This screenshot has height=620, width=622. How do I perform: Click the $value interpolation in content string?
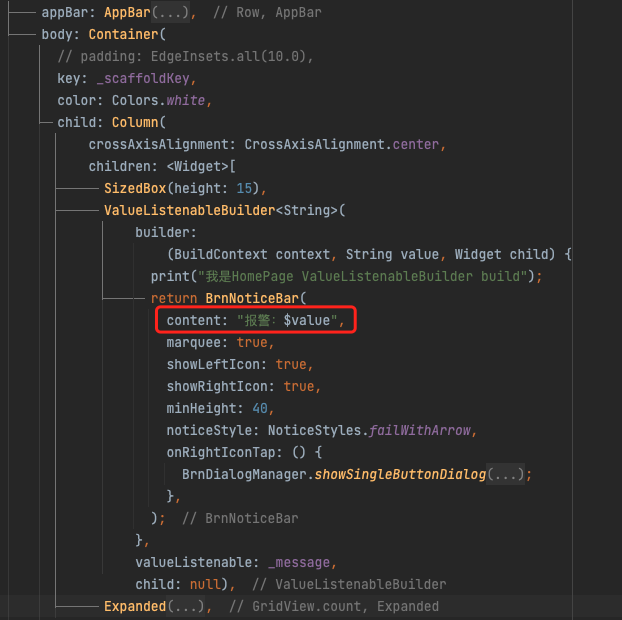306,320
